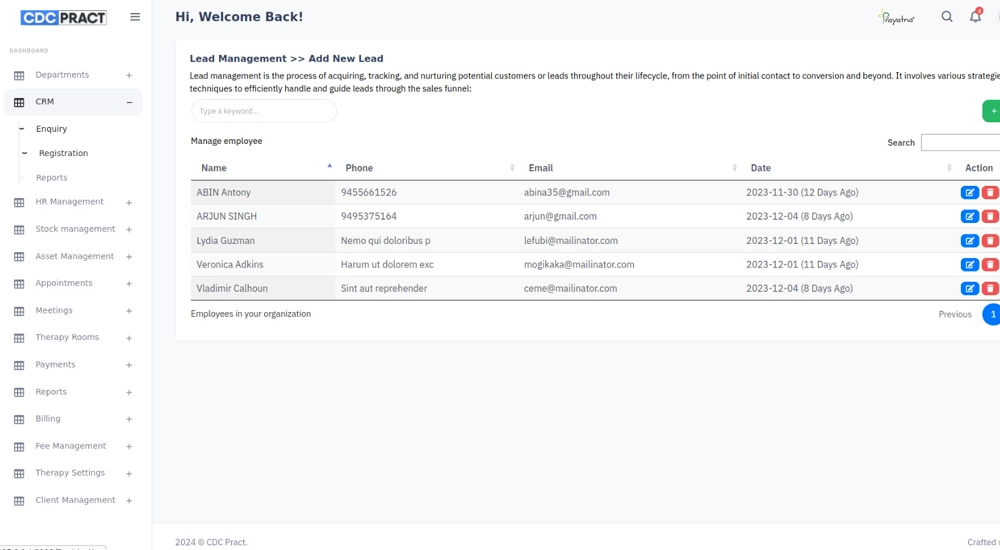Collapse the CRM menu section
1000x550 pixels.
tap(129, 102)
